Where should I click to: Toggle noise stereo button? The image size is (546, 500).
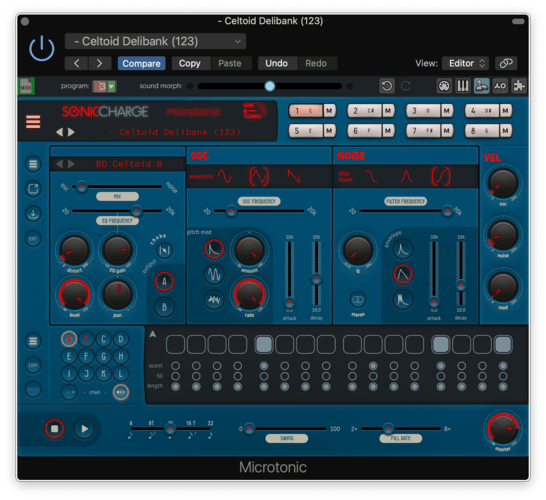click(x=358, y=299)
